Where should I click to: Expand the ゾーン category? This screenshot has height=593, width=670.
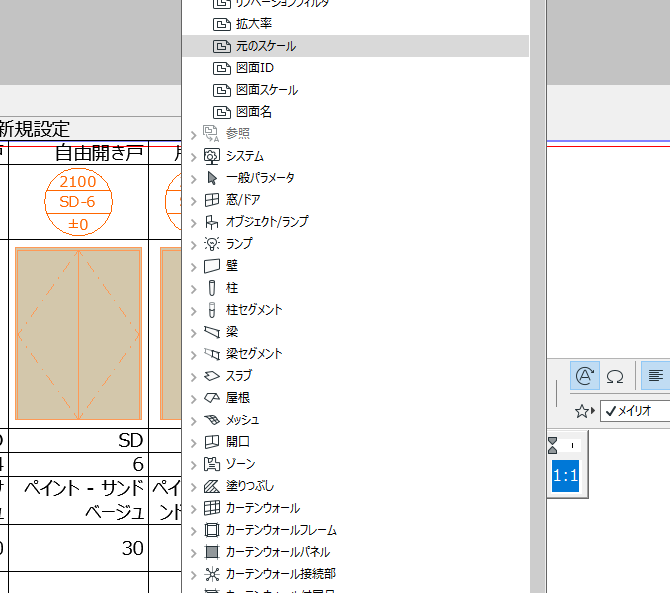pos(194,465)
